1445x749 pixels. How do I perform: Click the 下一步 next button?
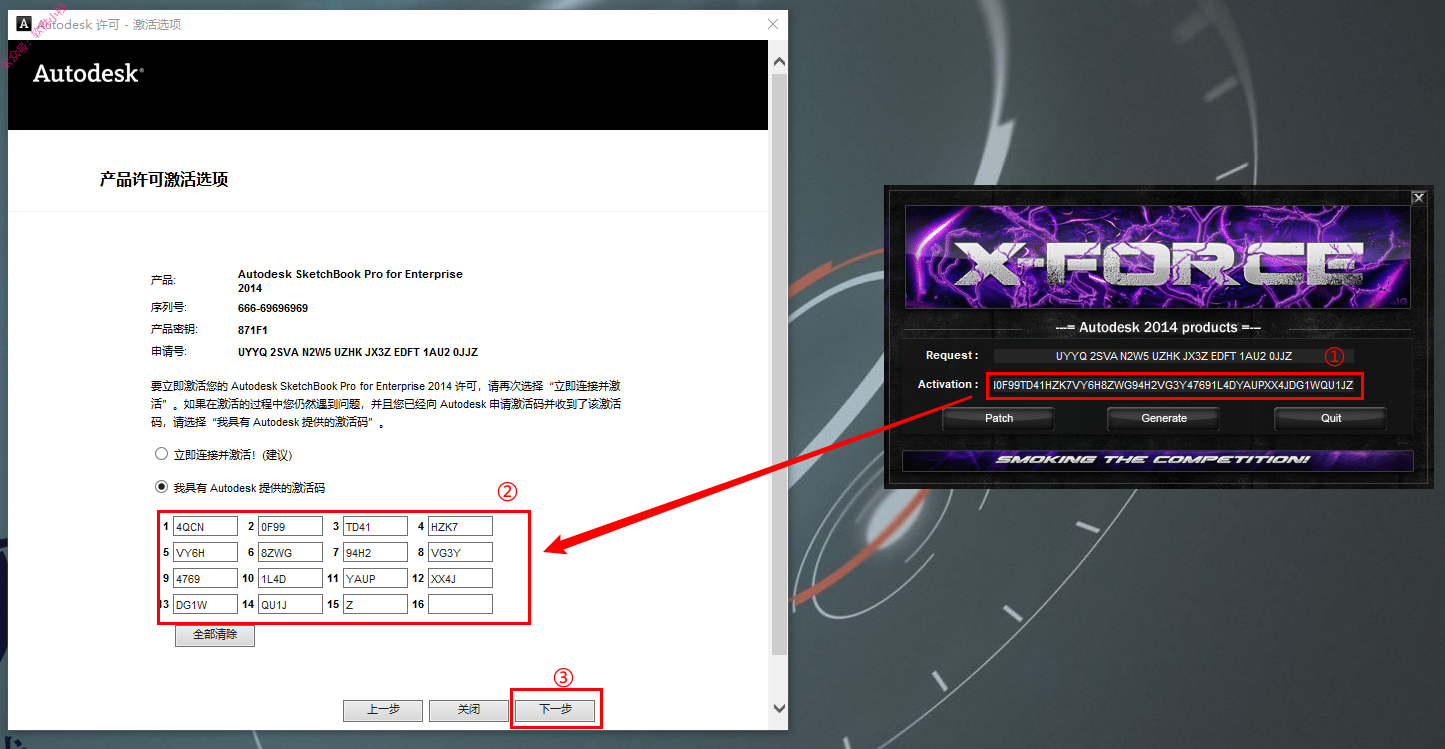[x=555, y=710]
